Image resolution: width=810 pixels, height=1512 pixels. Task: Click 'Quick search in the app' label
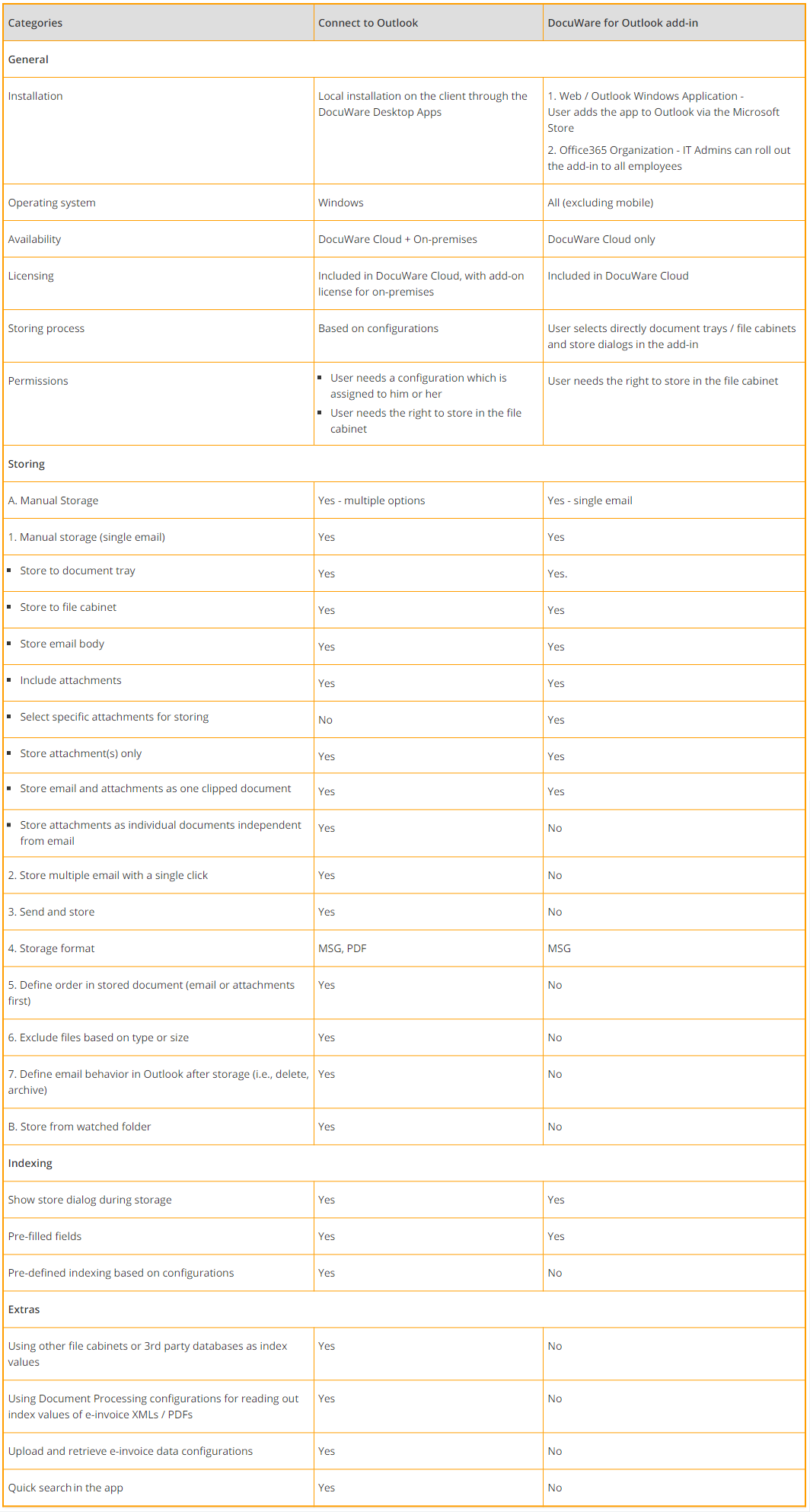pos(65,1488)
